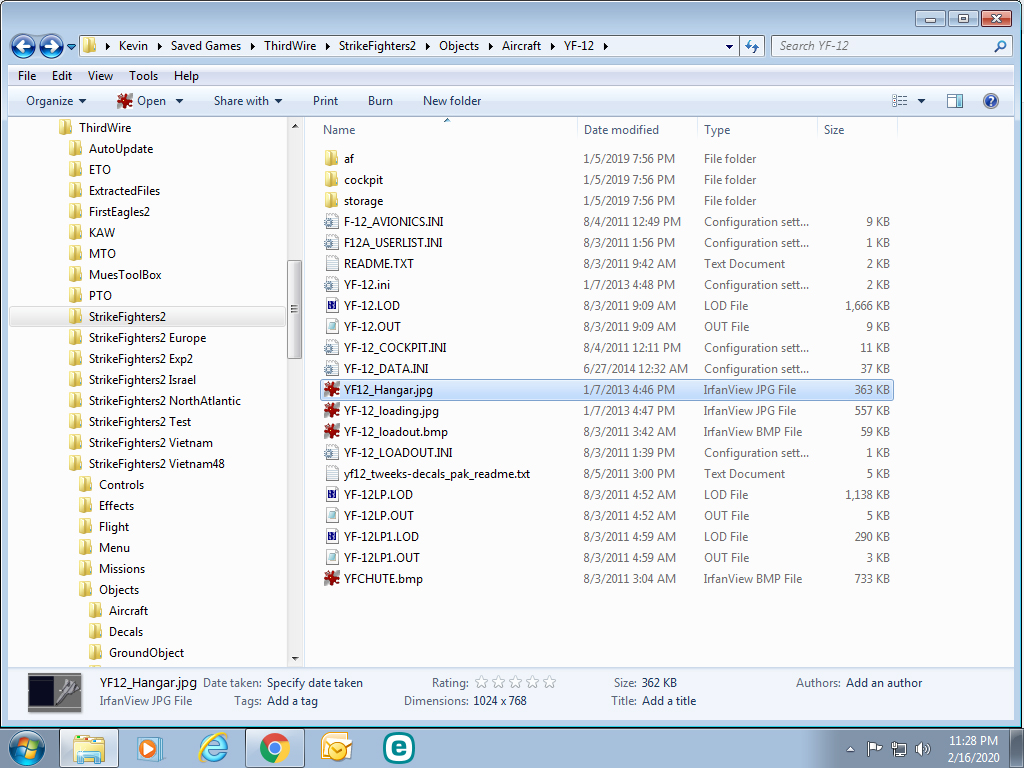Viewport: 1024px width, 768px height.
Task: Click the Burn toolbar button
Action: [380, 101]
